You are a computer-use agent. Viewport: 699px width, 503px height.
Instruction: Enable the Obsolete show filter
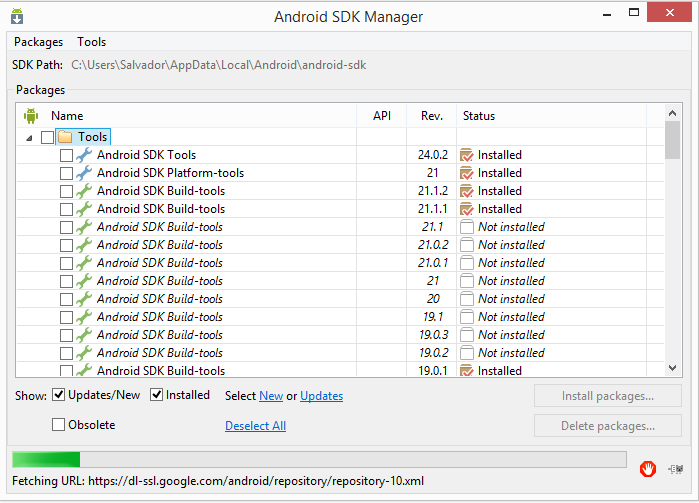(x=58, y=425)
